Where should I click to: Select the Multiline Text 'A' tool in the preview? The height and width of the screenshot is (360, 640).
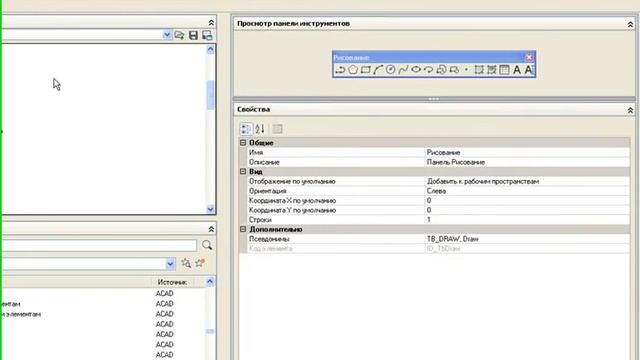coord(517,70)
